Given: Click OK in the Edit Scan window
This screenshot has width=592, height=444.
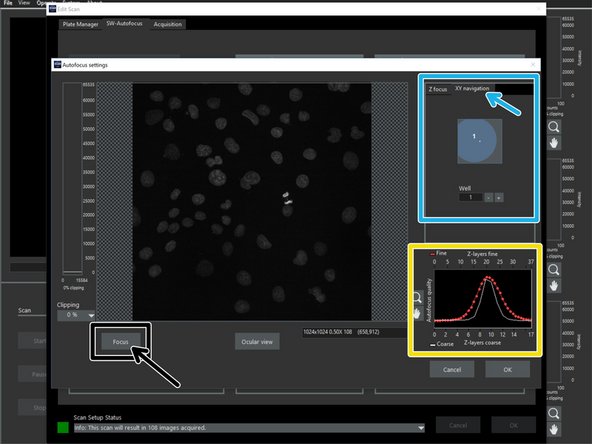Looking at the screenshot, I should 513,426.
